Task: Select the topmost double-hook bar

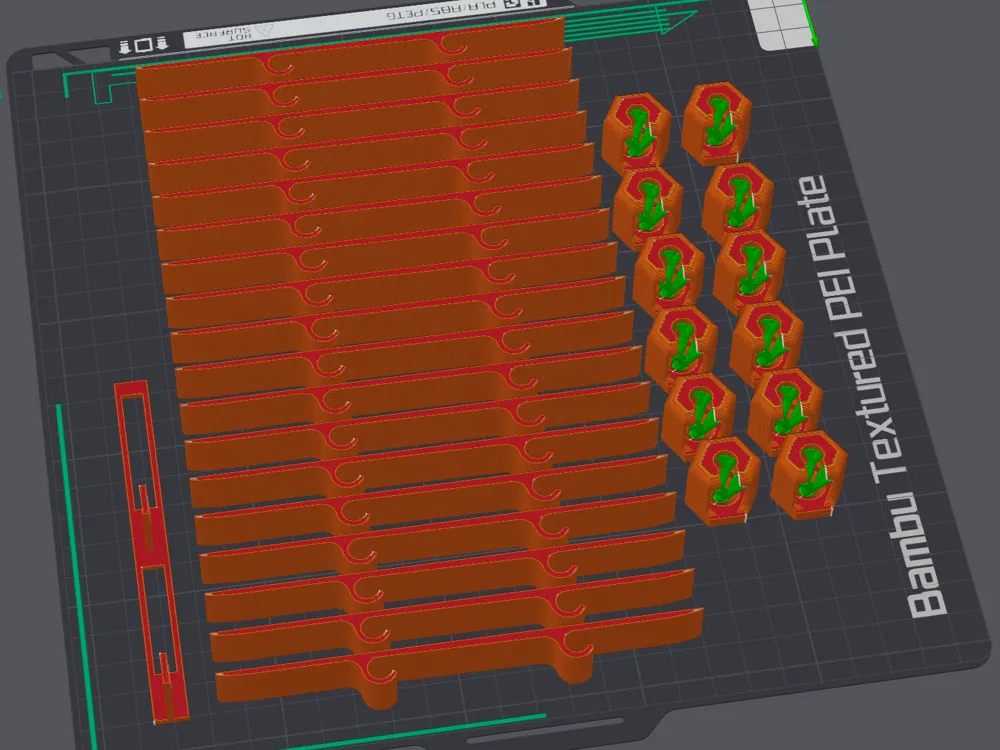Action: tap(350, 57)
